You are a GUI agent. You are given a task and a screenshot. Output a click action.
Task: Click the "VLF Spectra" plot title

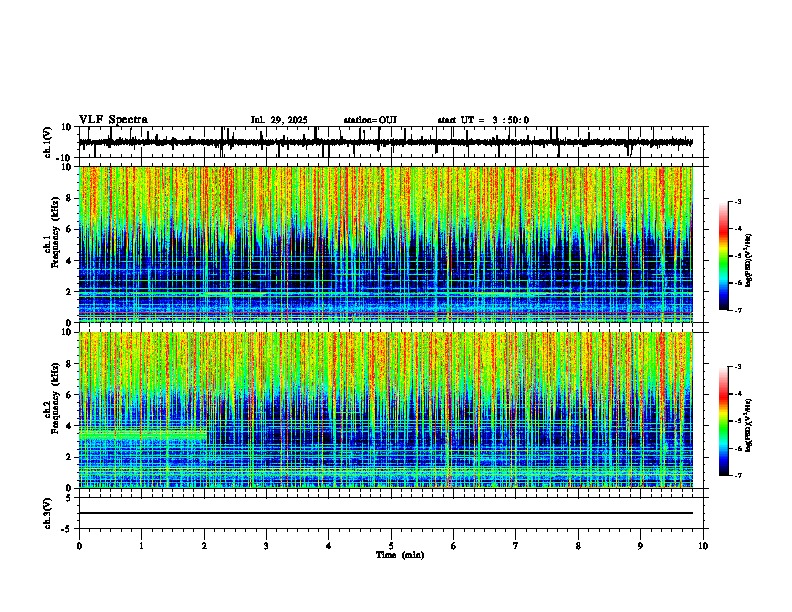coord(113,120)
